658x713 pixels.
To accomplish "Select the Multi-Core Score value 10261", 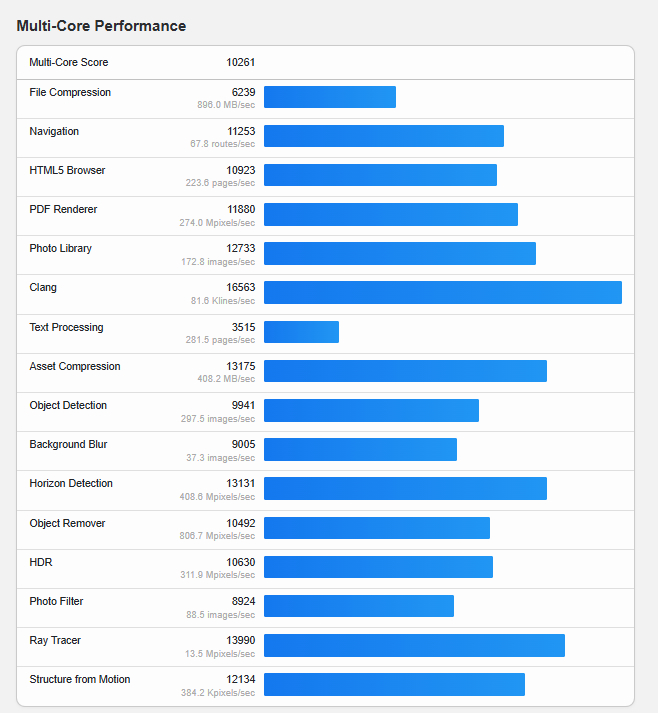I will 240,62.
